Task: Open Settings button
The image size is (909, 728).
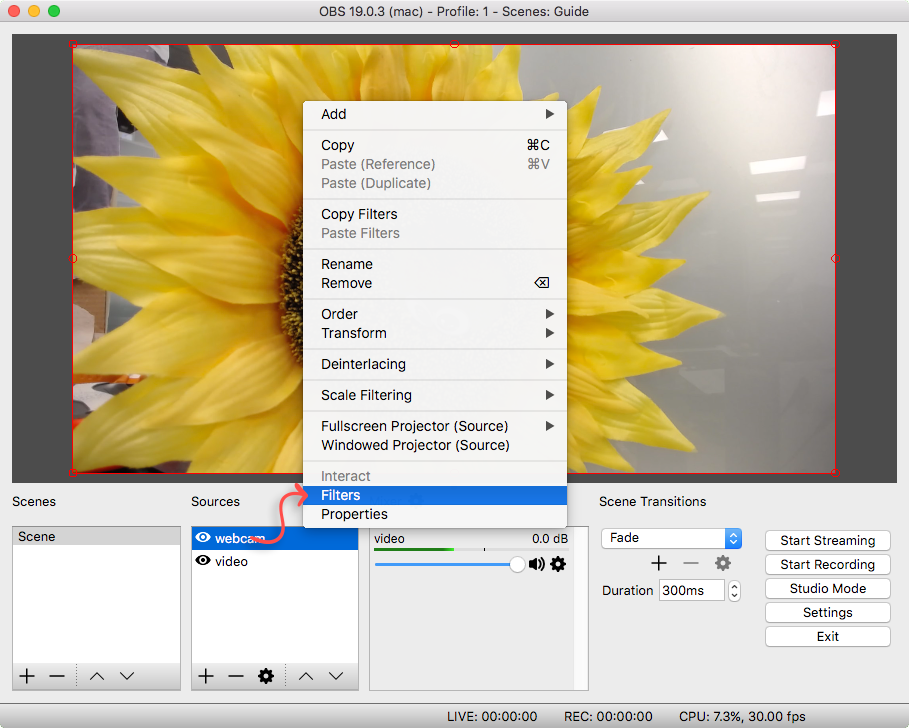Action: tap(827, 613)
